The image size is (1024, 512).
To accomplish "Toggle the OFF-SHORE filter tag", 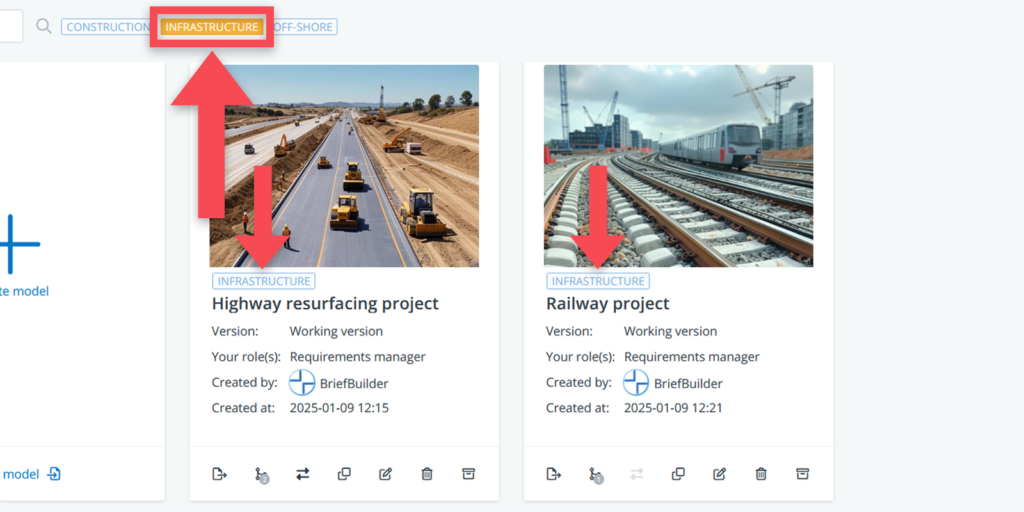I will [304, 27].
